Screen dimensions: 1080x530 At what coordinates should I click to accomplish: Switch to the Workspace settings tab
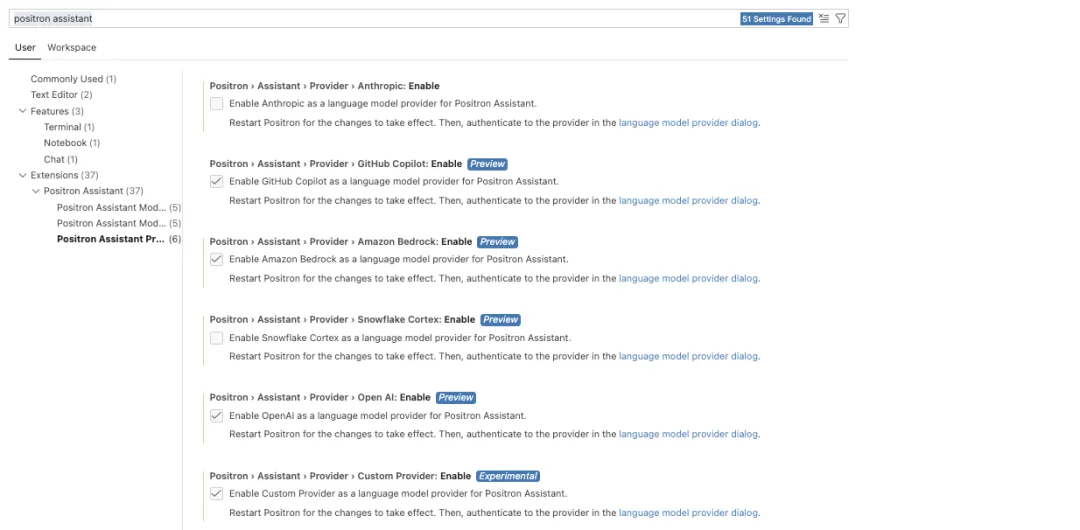72,48
